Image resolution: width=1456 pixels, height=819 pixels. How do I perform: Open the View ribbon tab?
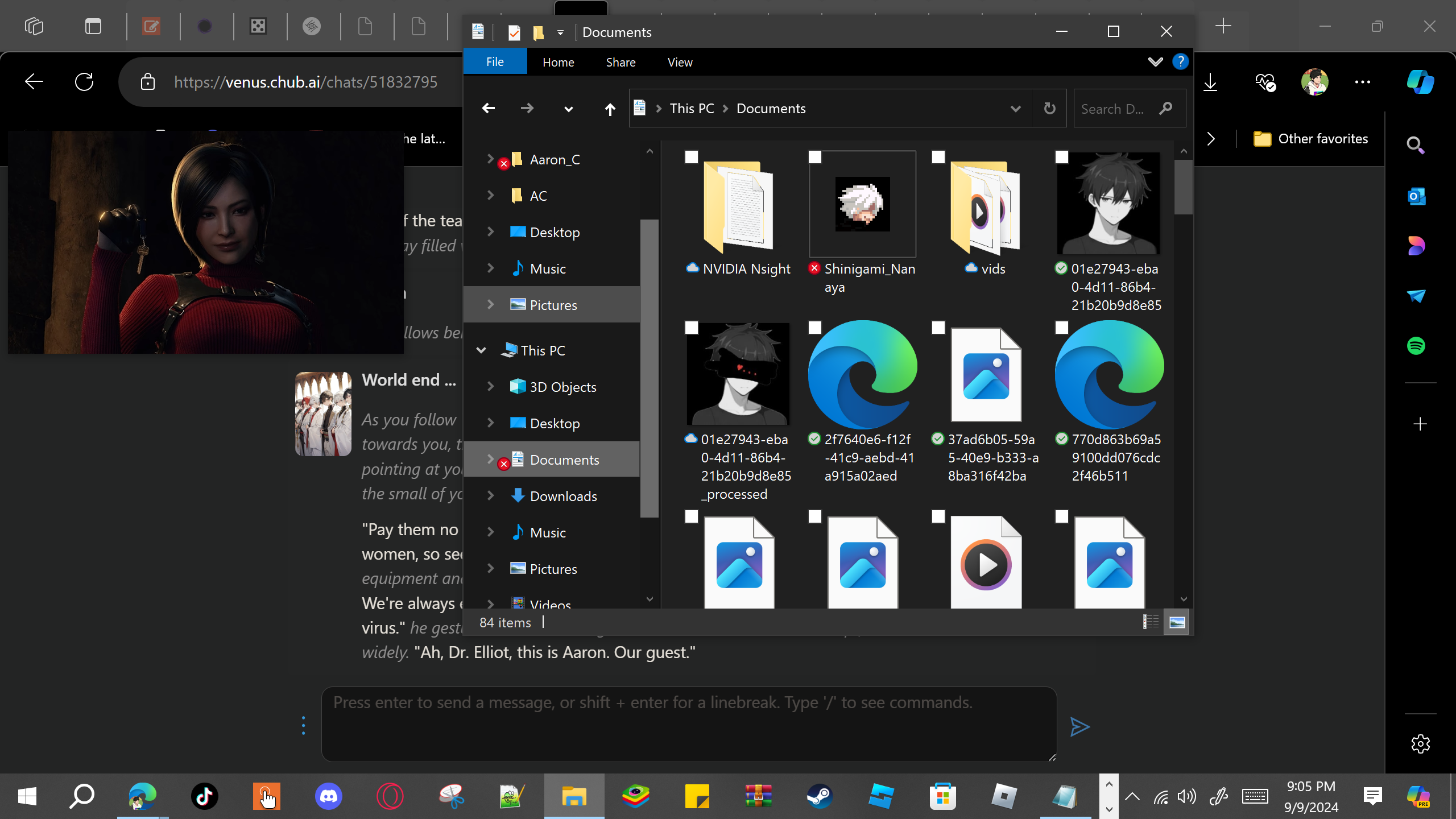tap(680, 62)
